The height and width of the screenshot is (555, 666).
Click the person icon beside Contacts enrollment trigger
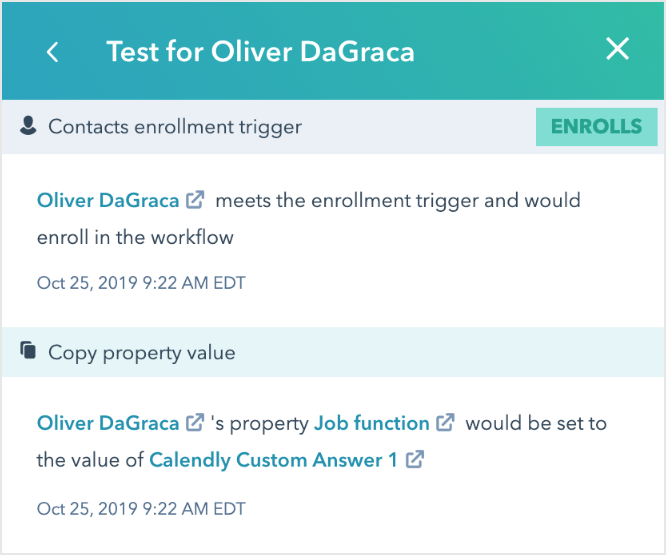(x=29, y=126)
